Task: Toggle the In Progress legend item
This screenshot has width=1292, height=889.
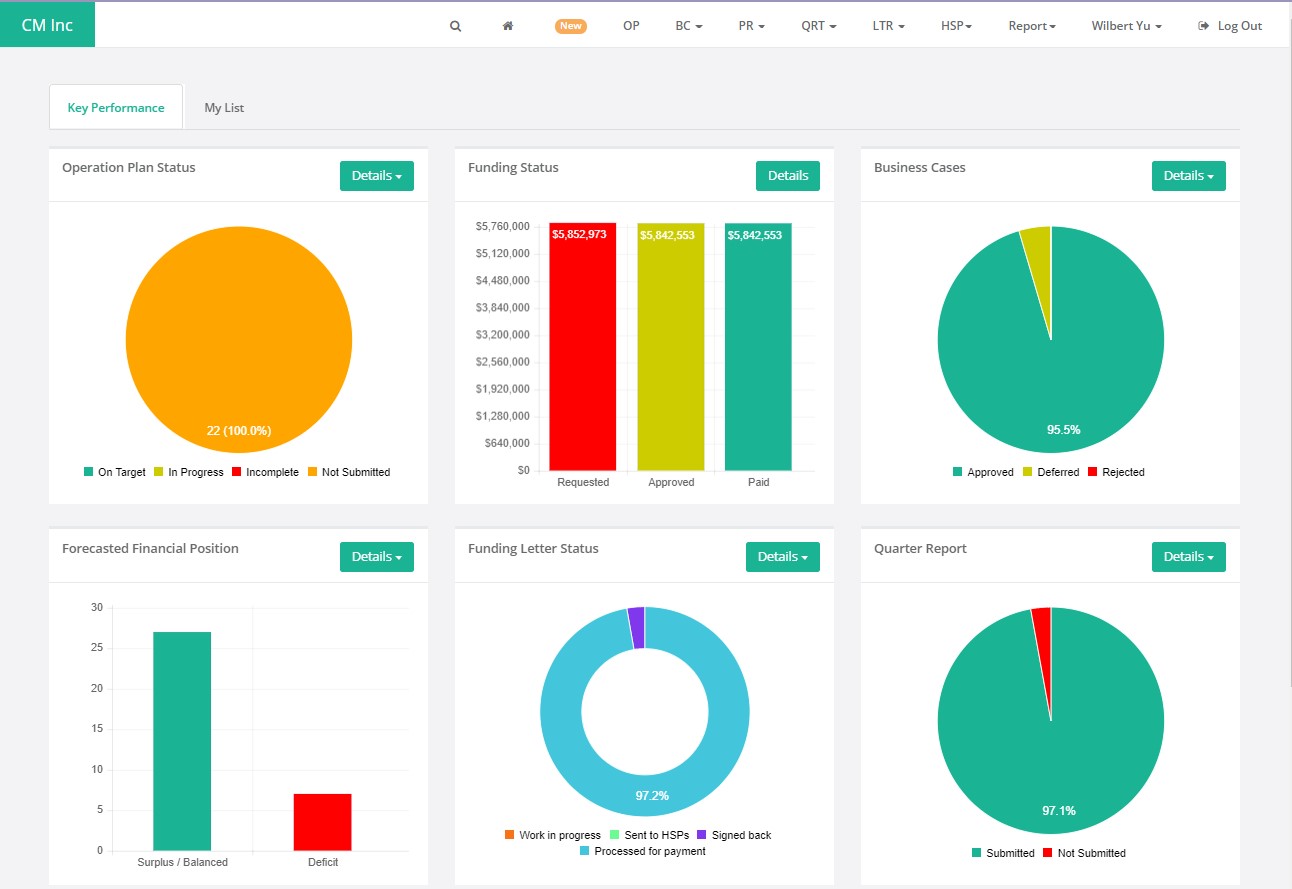Action: pos(189,472)
